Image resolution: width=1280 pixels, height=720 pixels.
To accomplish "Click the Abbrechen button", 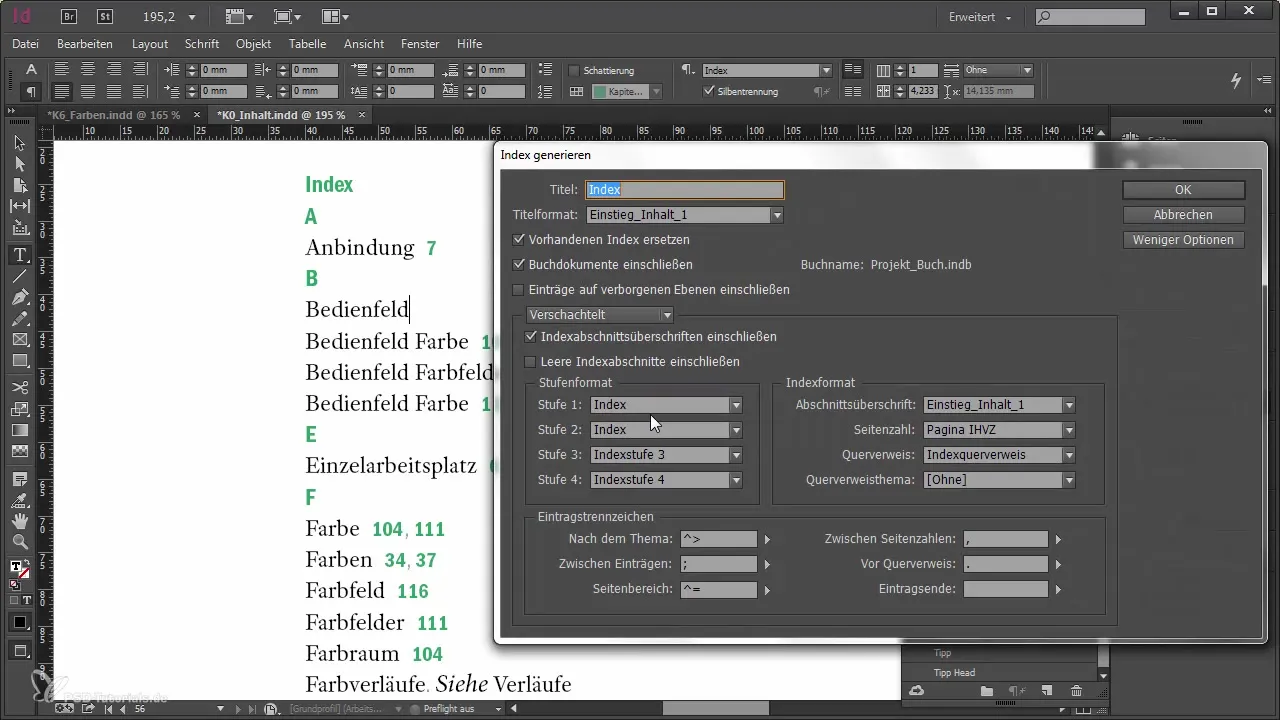I will tap(1183, 215).
